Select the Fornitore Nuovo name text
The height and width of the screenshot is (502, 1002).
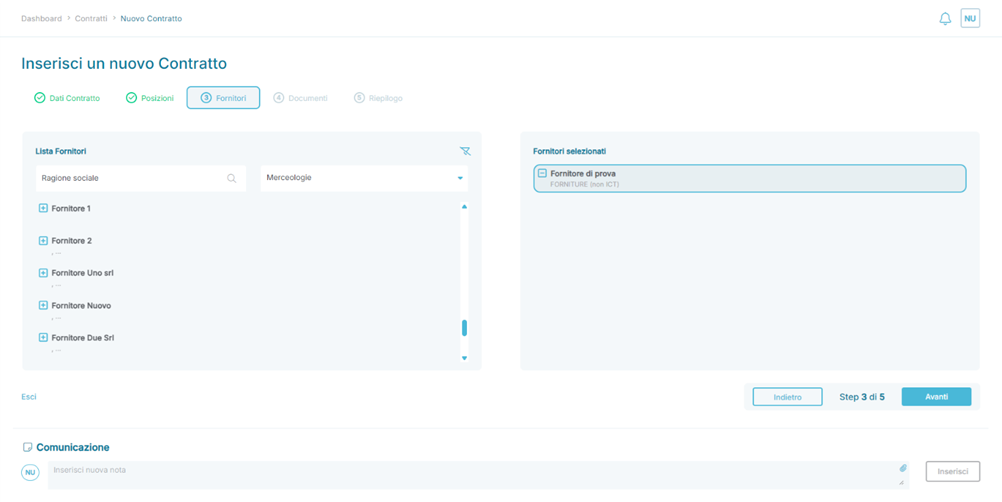[81, 305]
